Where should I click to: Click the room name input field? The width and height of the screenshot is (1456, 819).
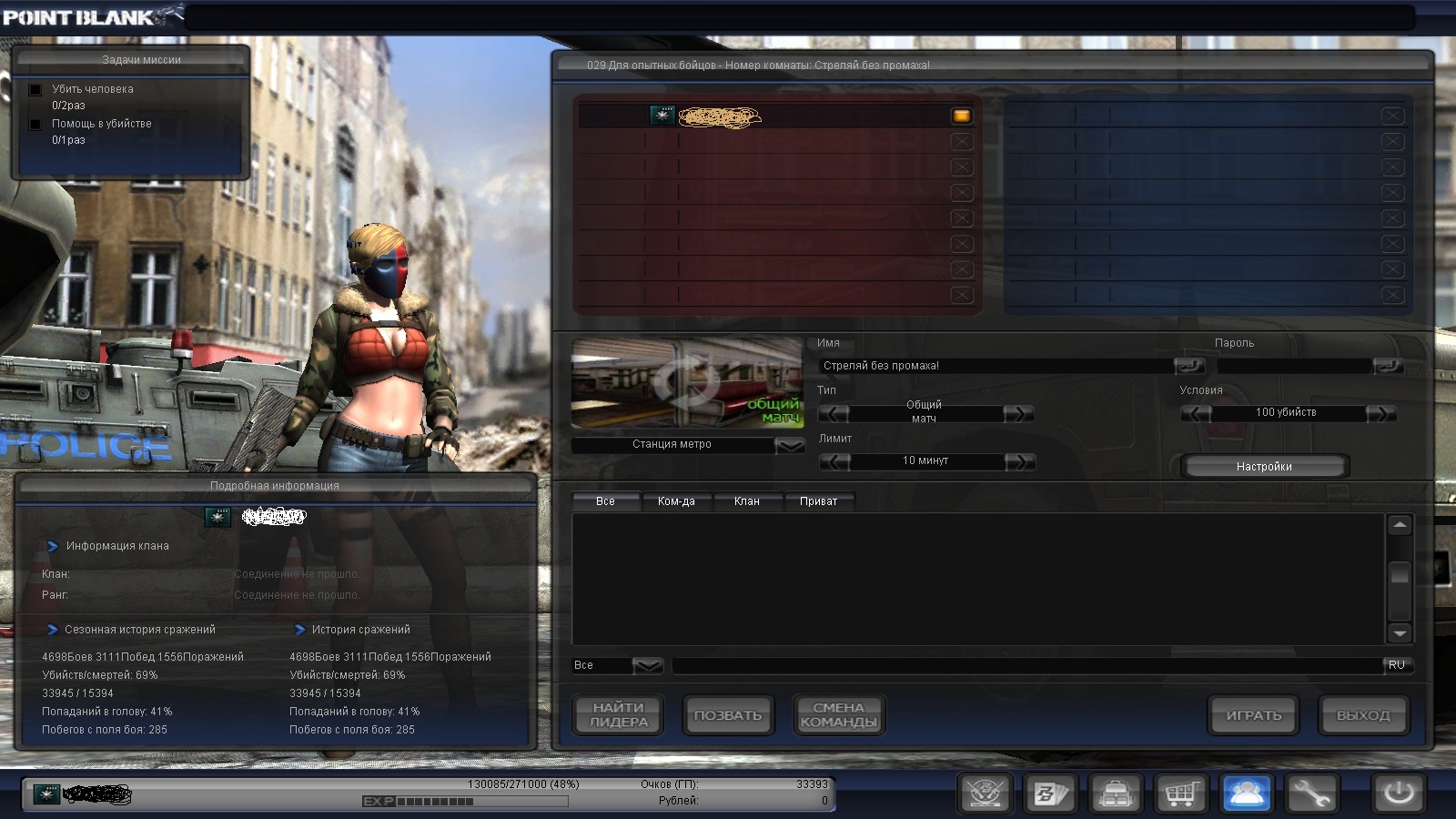996,366
